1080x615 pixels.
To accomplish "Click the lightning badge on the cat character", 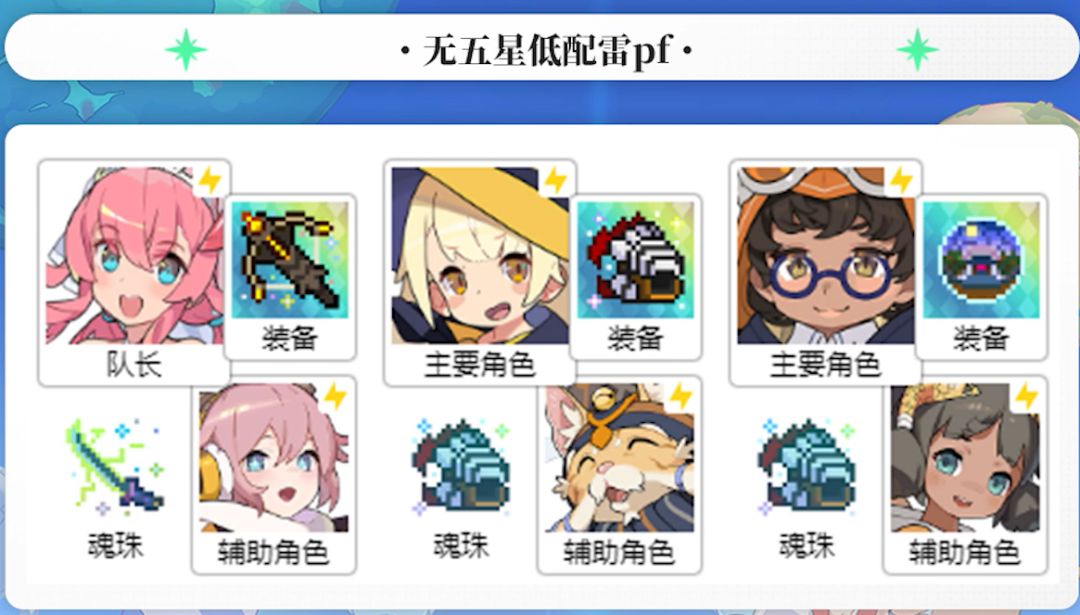I will click(681, 397).
